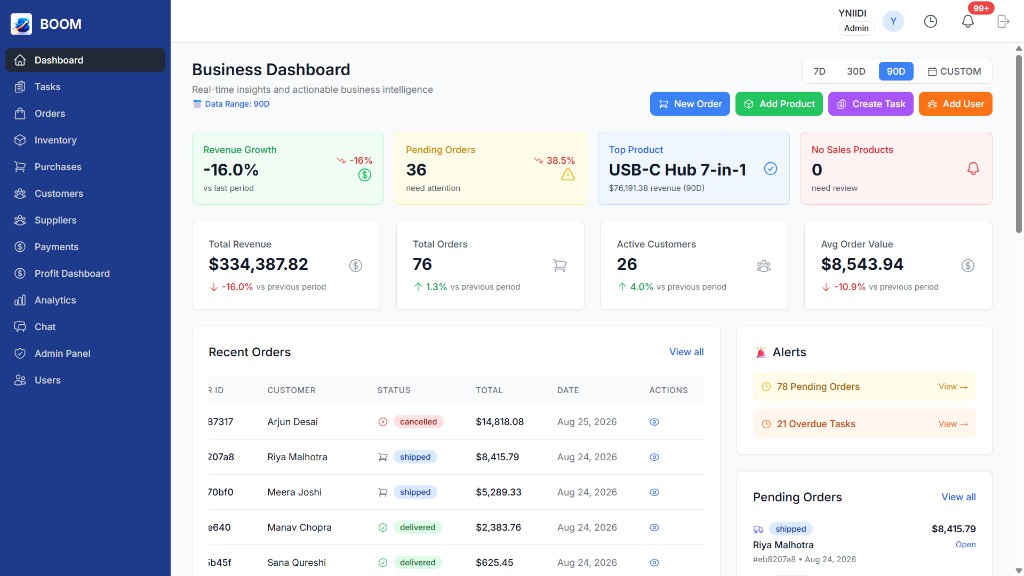Click the Add Product button
The height and width of the screenshot is (576, 1024).
(778, 104)
